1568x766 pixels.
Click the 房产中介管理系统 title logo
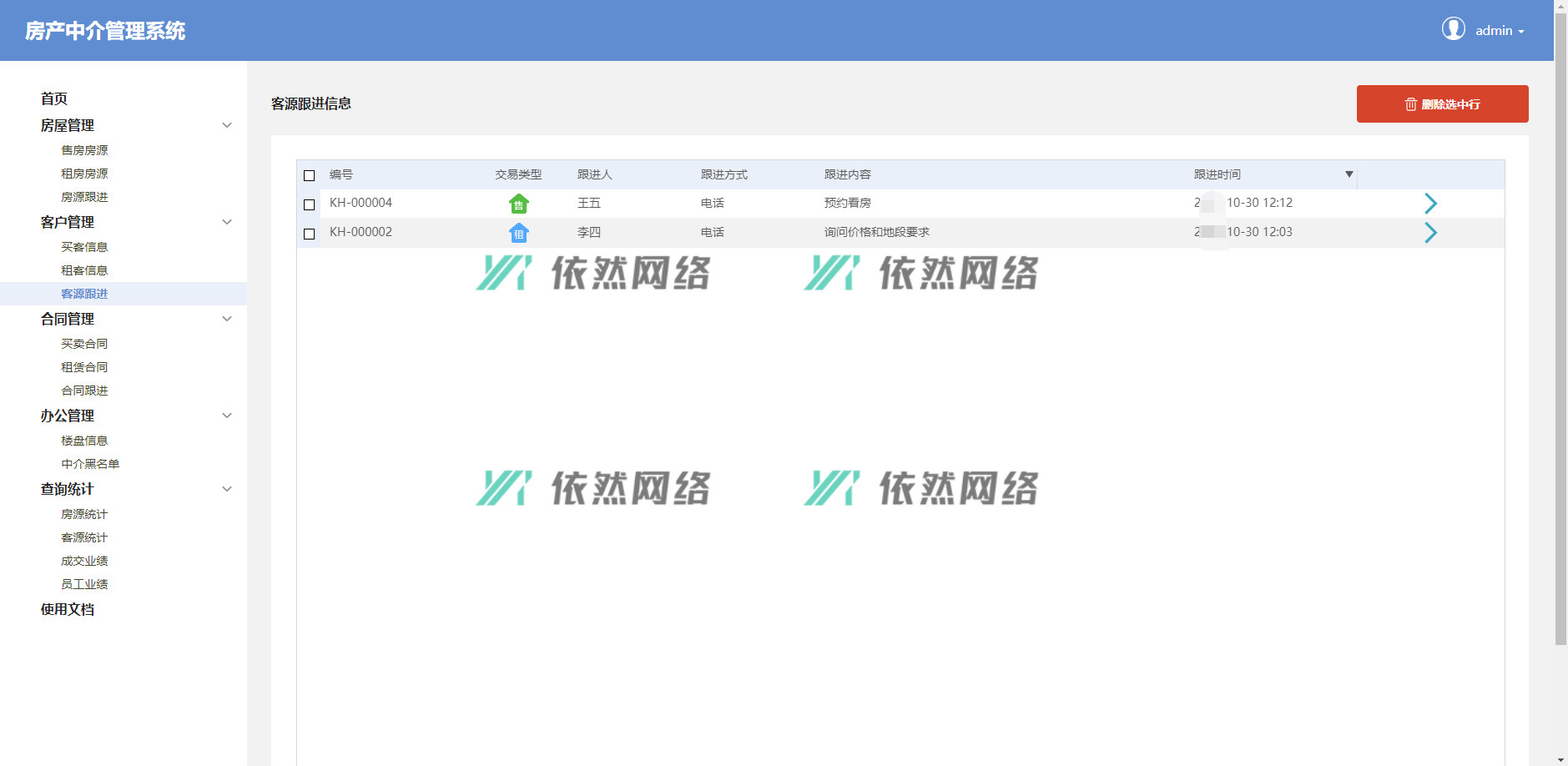click(x=105, y=31)
